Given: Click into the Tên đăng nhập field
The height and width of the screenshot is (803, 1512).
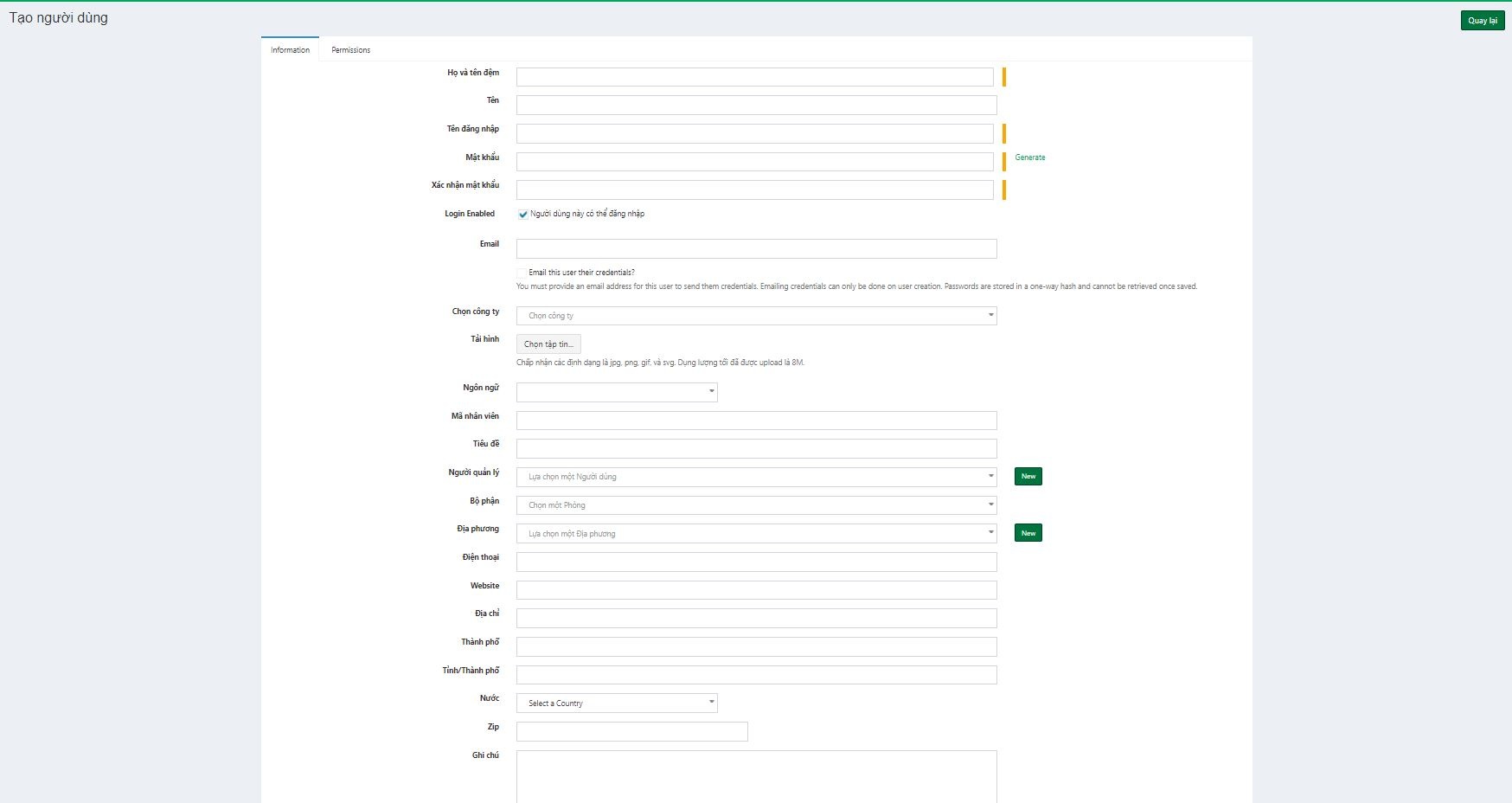Looking at the screenshot, I should tap(754, 133).
